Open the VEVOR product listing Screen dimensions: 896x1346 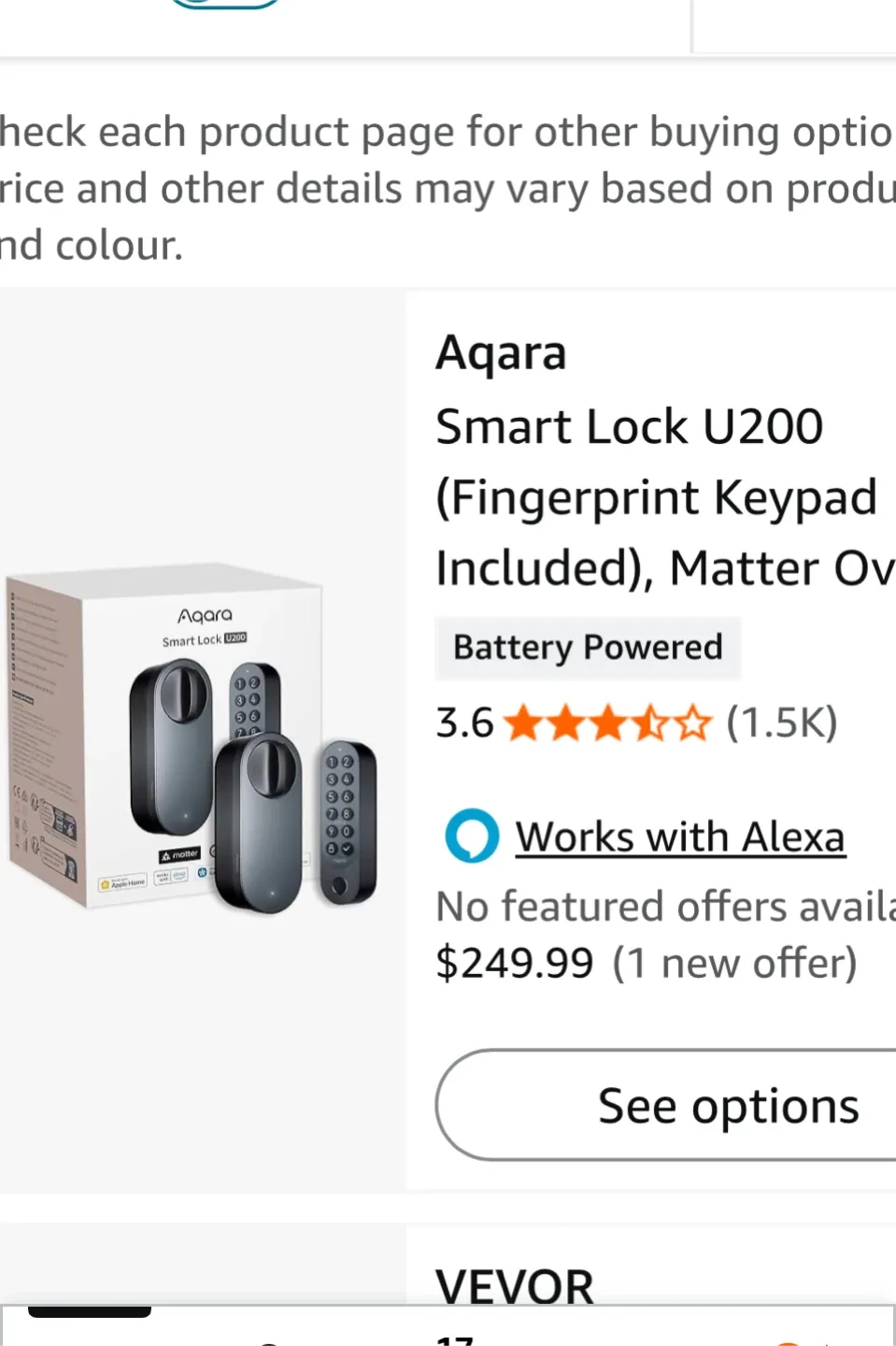click(x=514, y=1285)
